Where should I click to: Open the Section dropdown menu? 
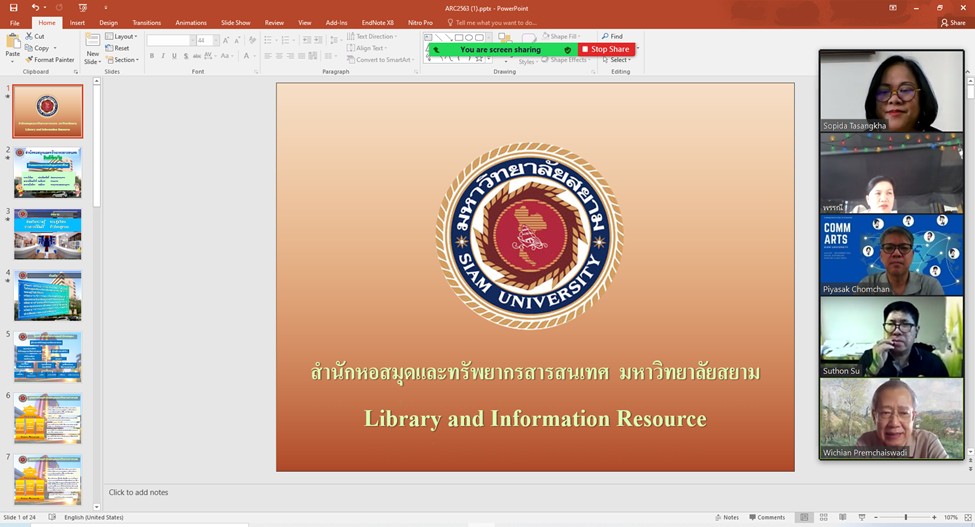[x=125, y=60]
